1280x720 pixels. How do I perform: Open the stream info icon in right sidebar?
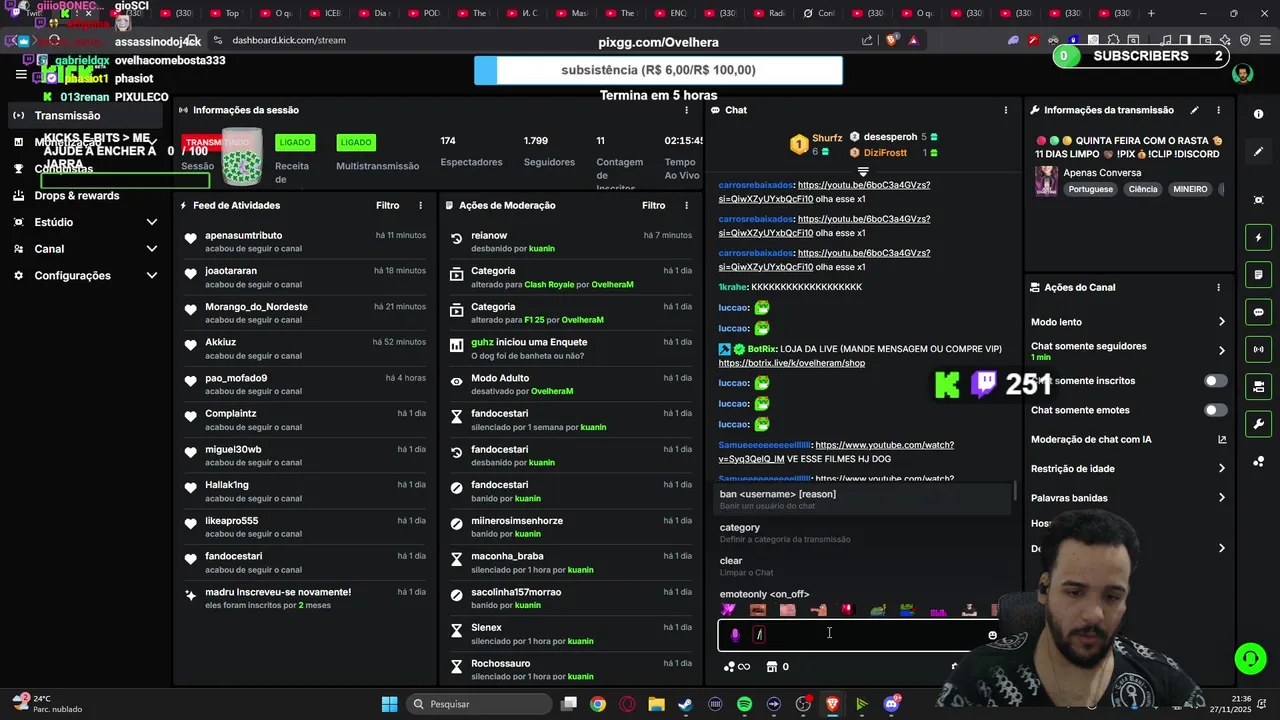click(1258, 114)
